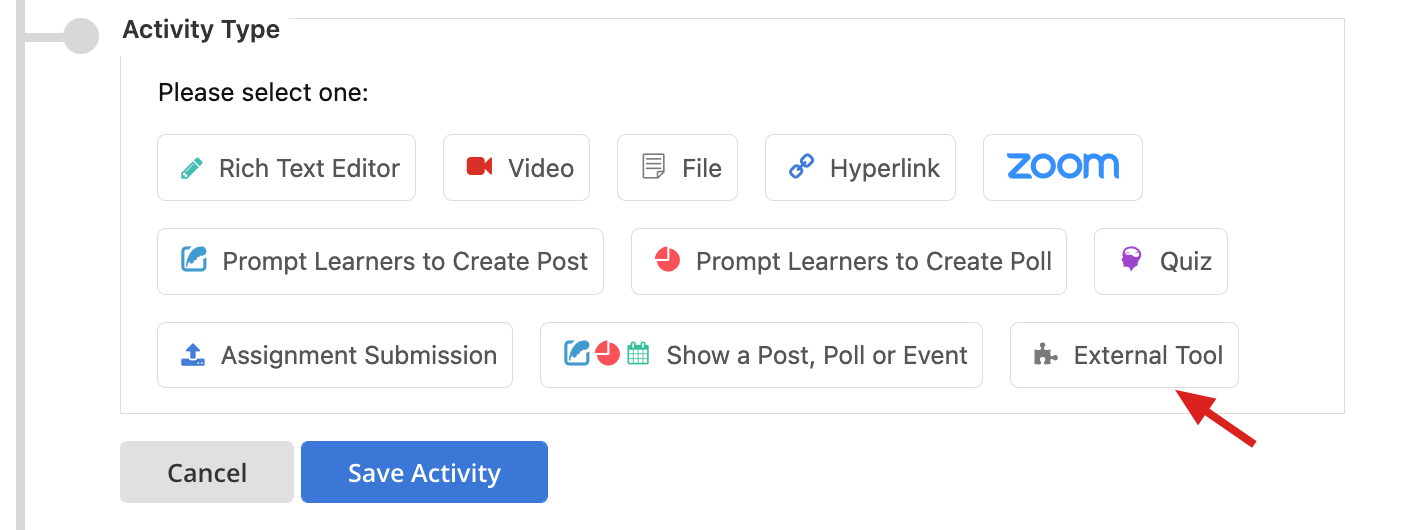
Task: Click the green calendar Event icon
Action: 638,354
